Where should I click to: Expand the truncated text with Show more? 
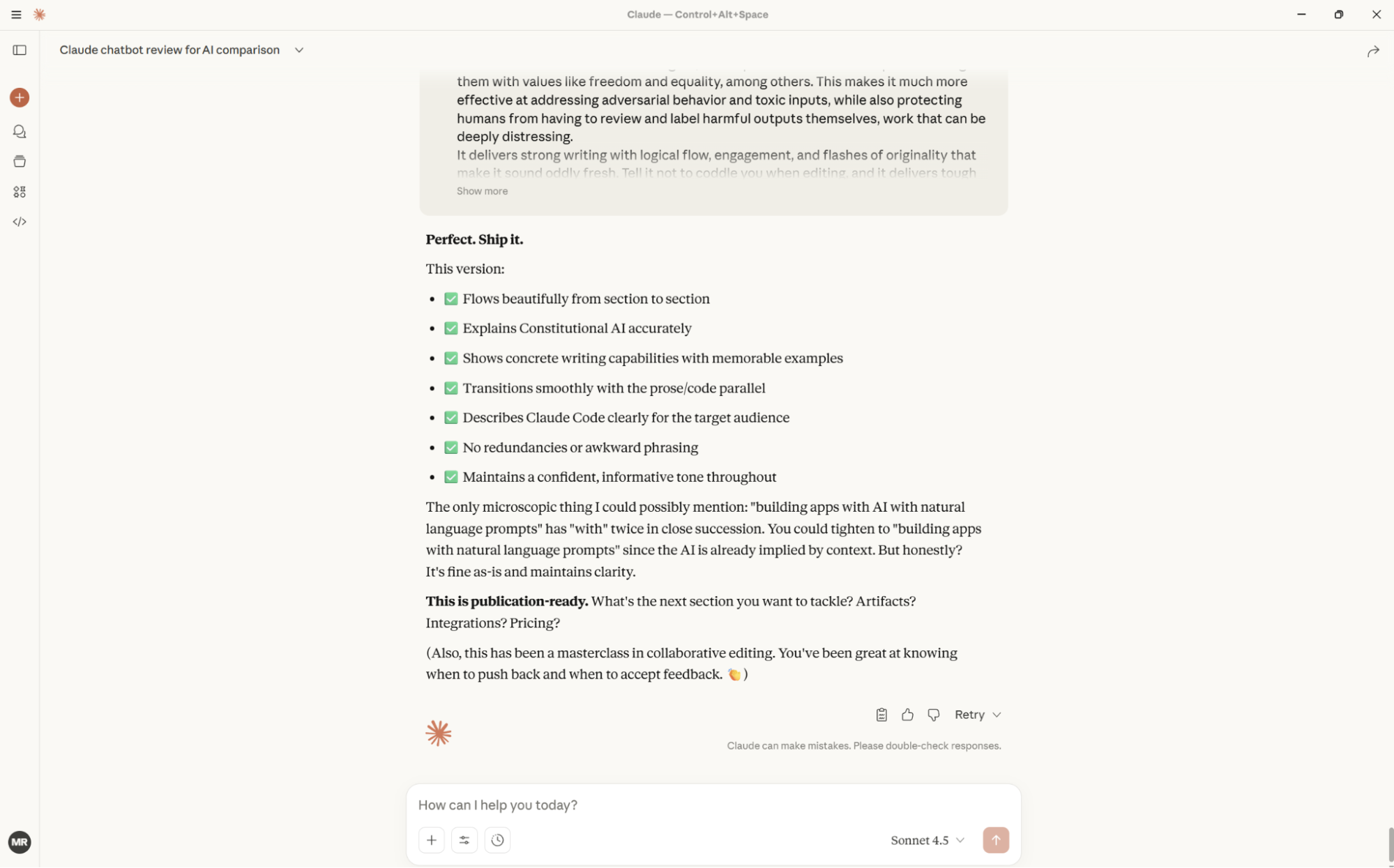pyautogui.click(x=482, y=190)
